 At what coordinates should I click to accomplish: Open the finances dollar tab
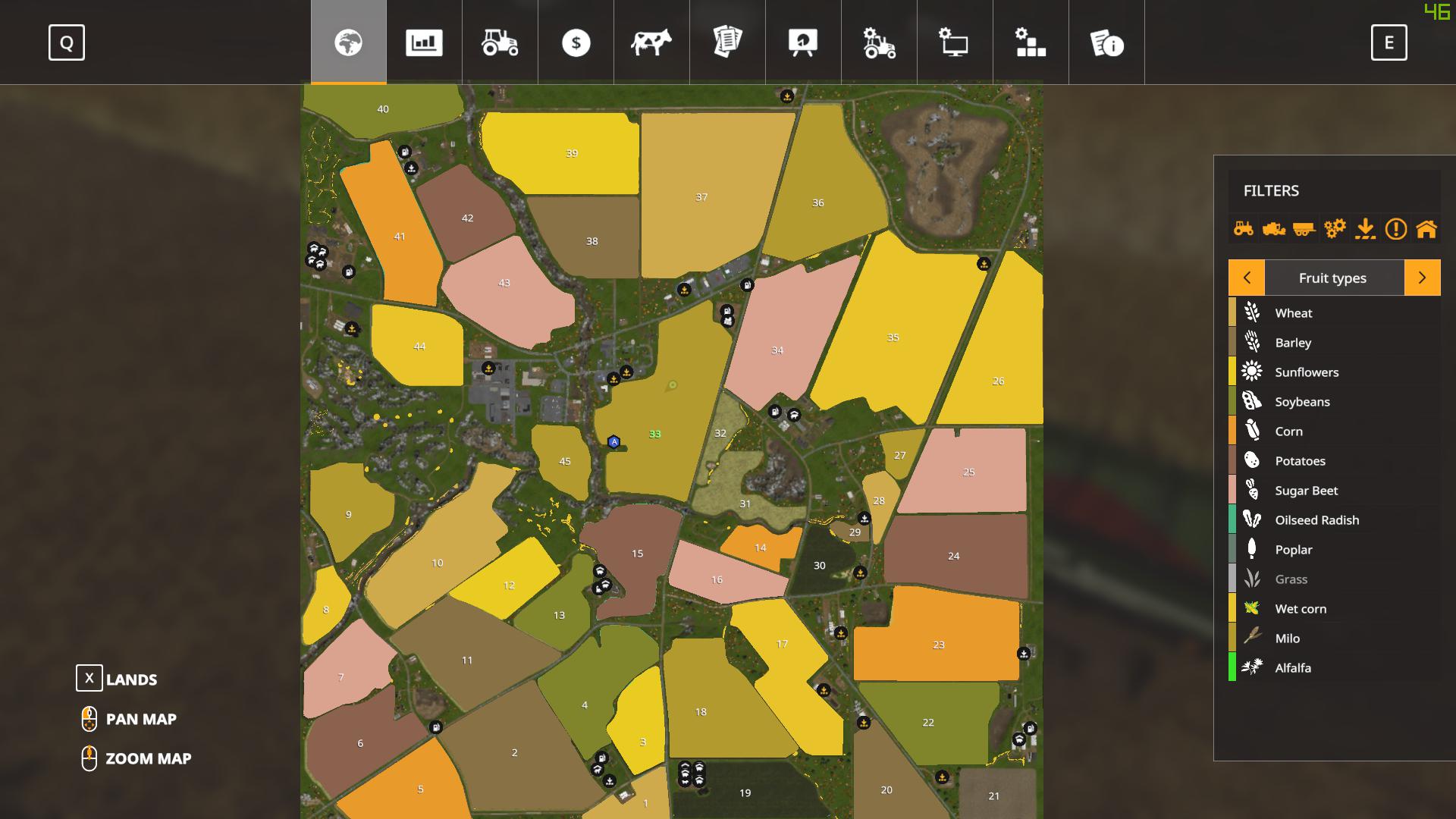click(576, 42)
